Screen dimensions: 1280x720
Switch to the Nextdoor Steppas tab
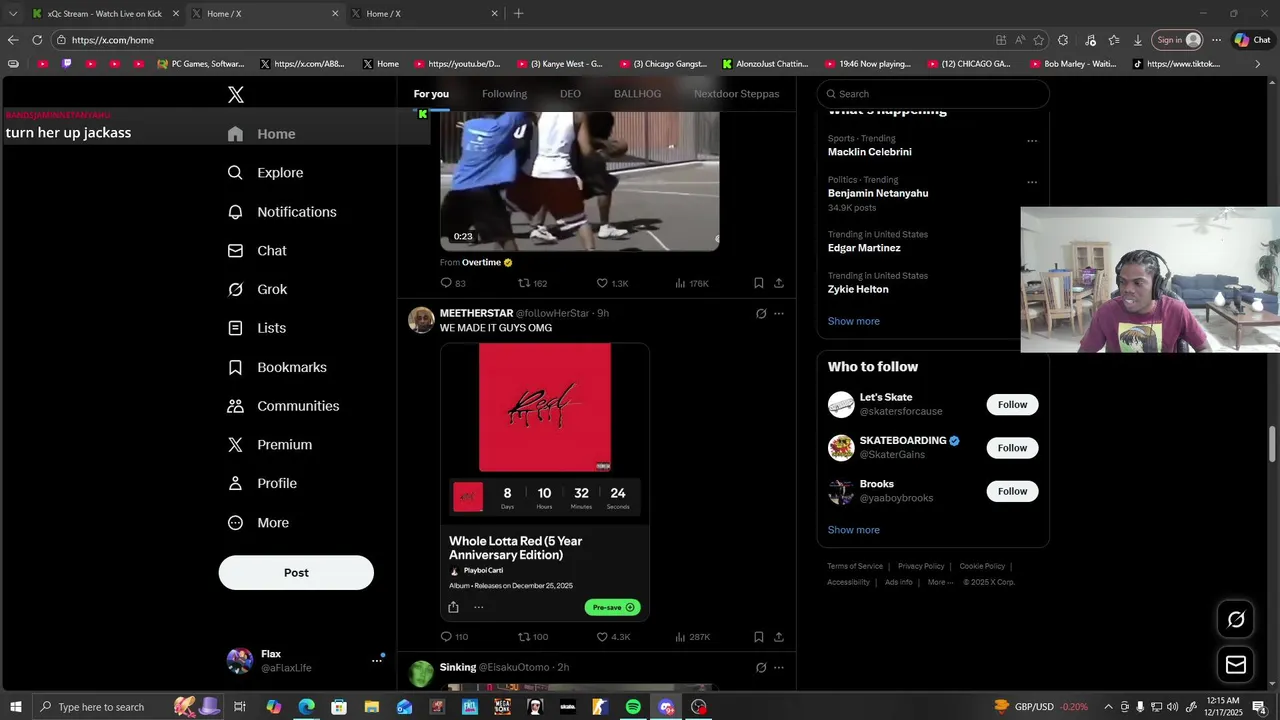(736, 94)
